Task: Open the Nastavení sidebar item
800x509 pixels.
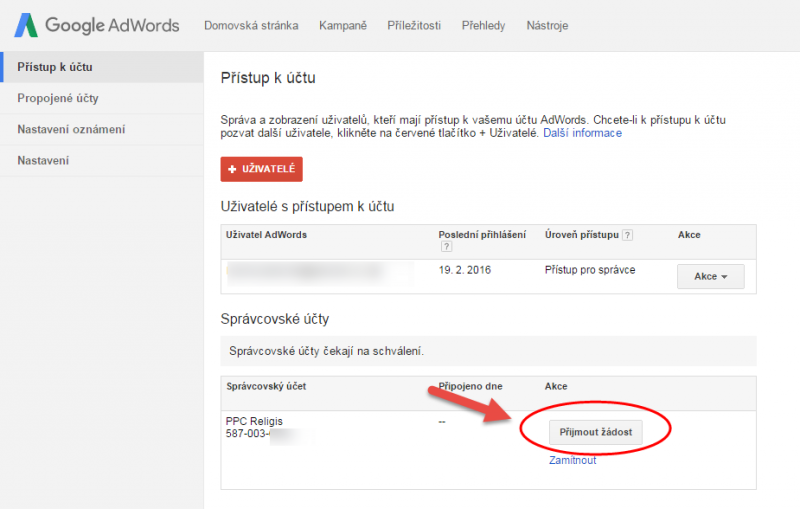Action: (102, 161)
